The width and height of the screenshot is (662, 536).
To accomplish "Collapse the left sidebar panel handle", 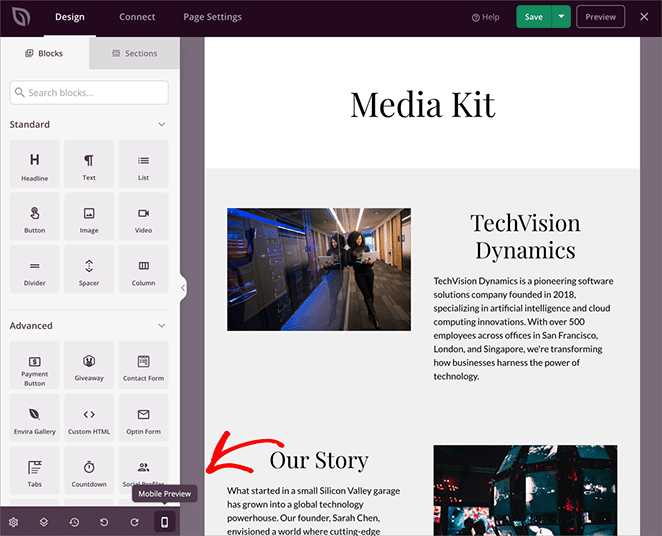I will (x=183, y=288).
